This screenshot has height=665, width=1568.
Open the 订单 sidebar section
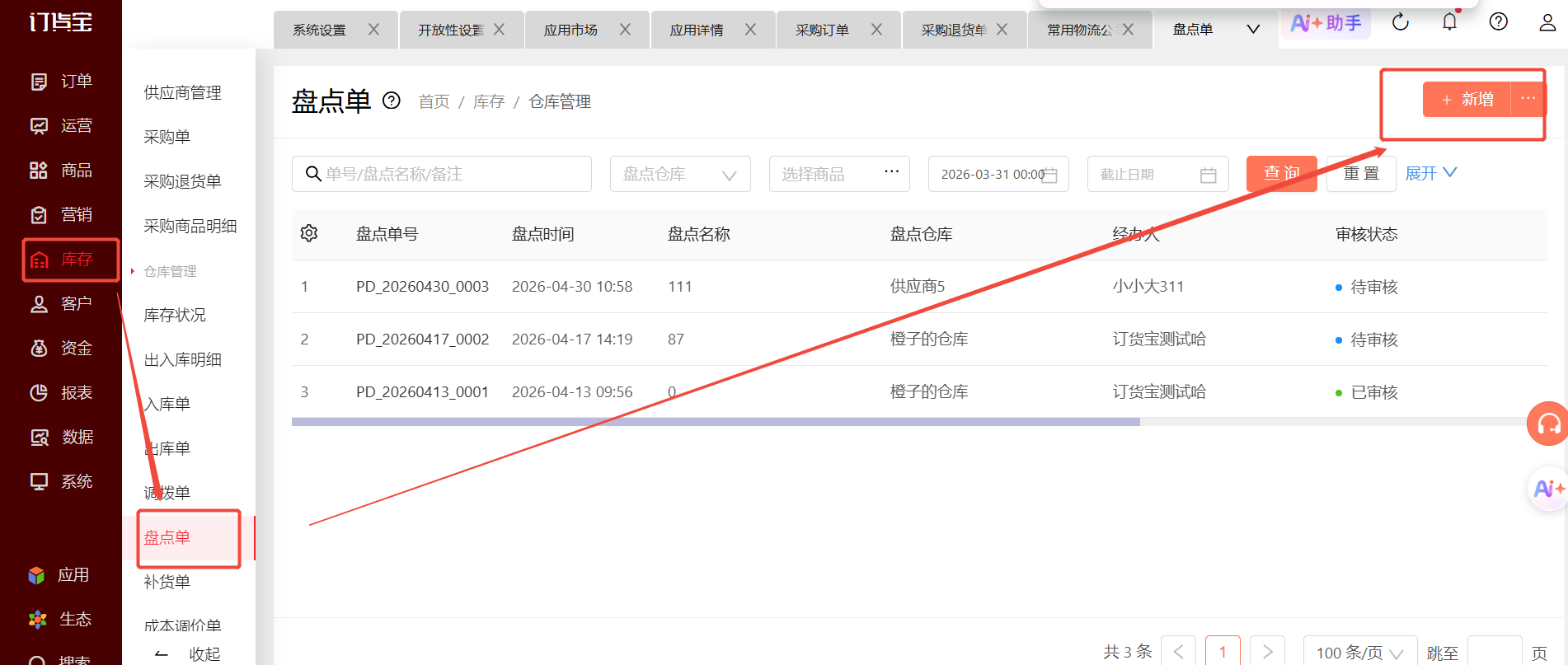61,82
